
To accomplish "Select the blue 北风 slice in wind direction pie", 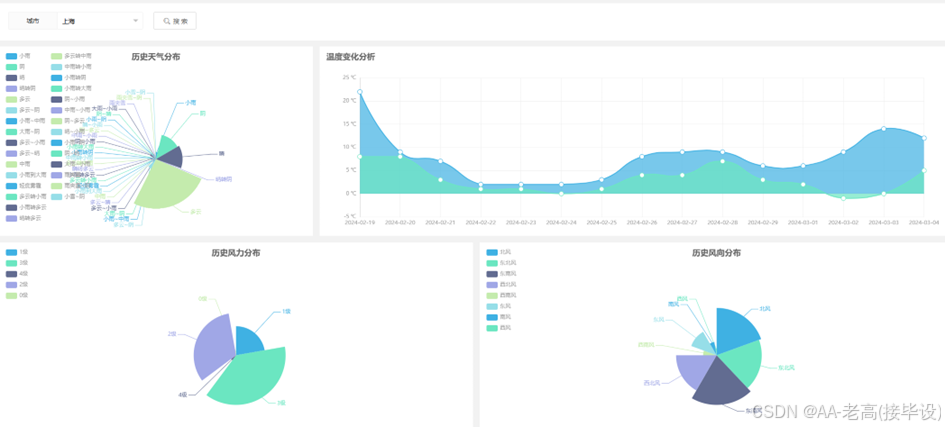I will [735, 331].
